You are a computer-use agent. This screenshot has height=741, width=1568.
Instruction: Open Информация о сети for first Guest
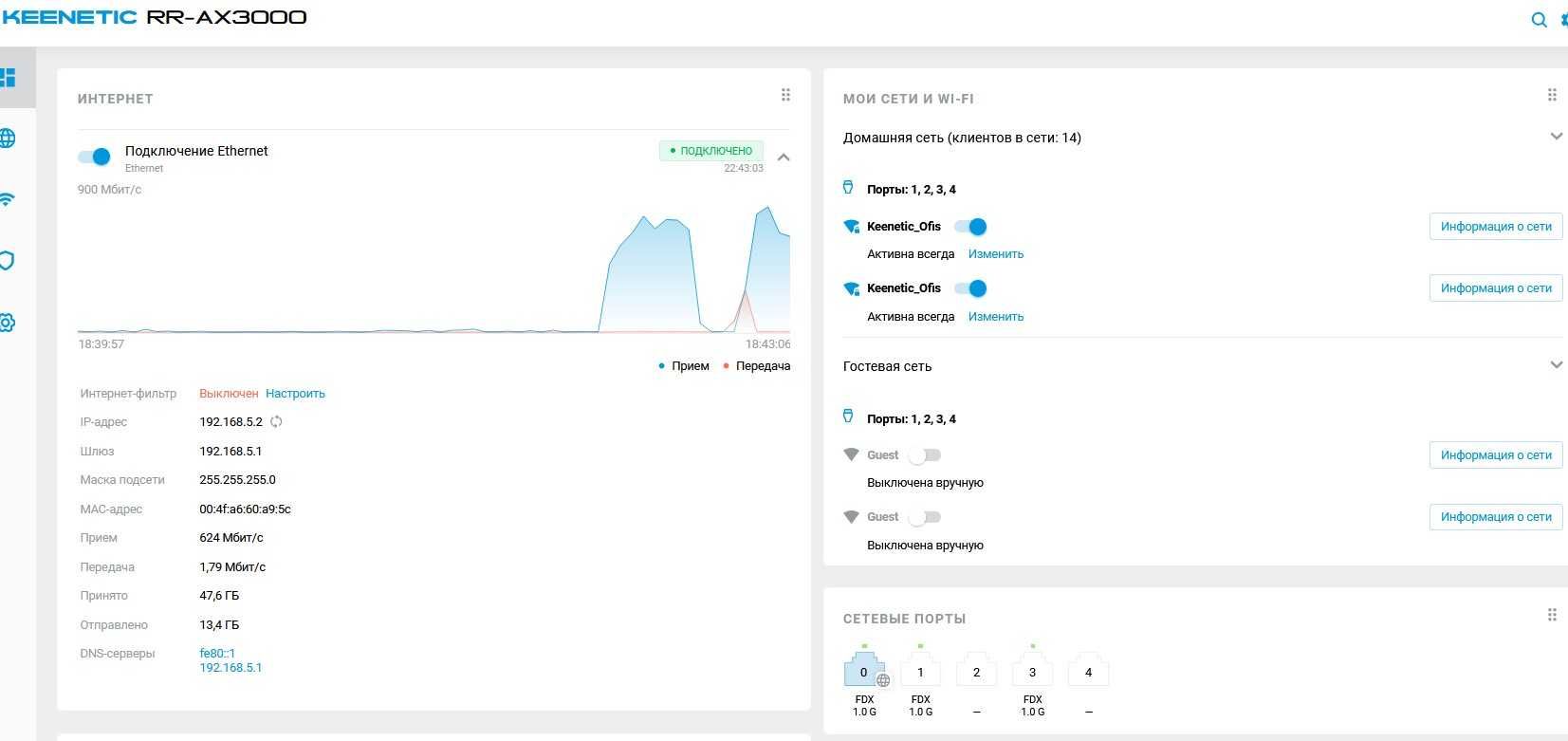tap(1496, 455)
